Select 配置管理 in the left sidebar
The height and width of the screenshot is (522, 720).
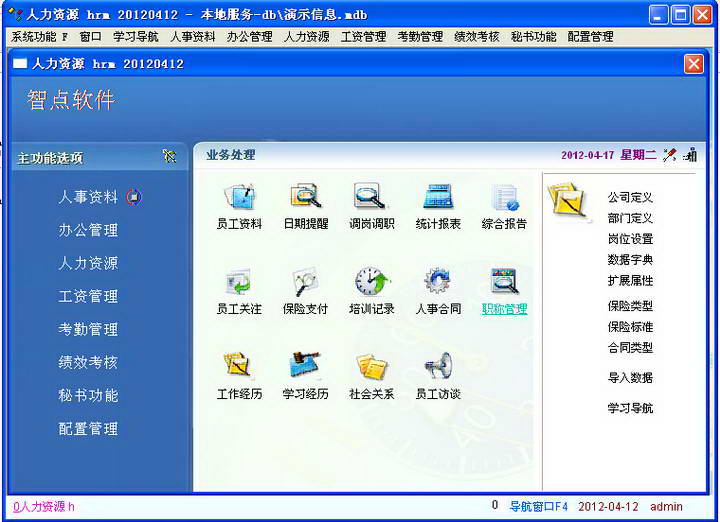(88, 428)
